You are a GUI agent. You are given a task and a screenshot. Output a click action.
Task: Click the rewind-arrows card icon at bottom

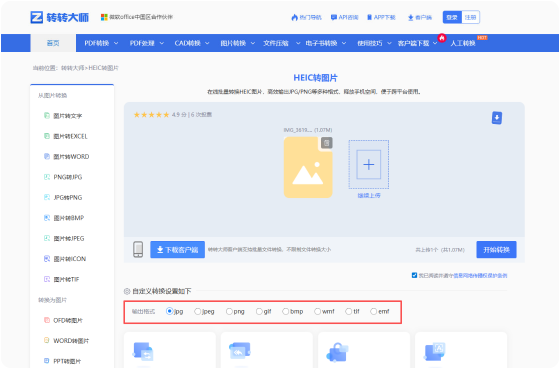(240, 351)
